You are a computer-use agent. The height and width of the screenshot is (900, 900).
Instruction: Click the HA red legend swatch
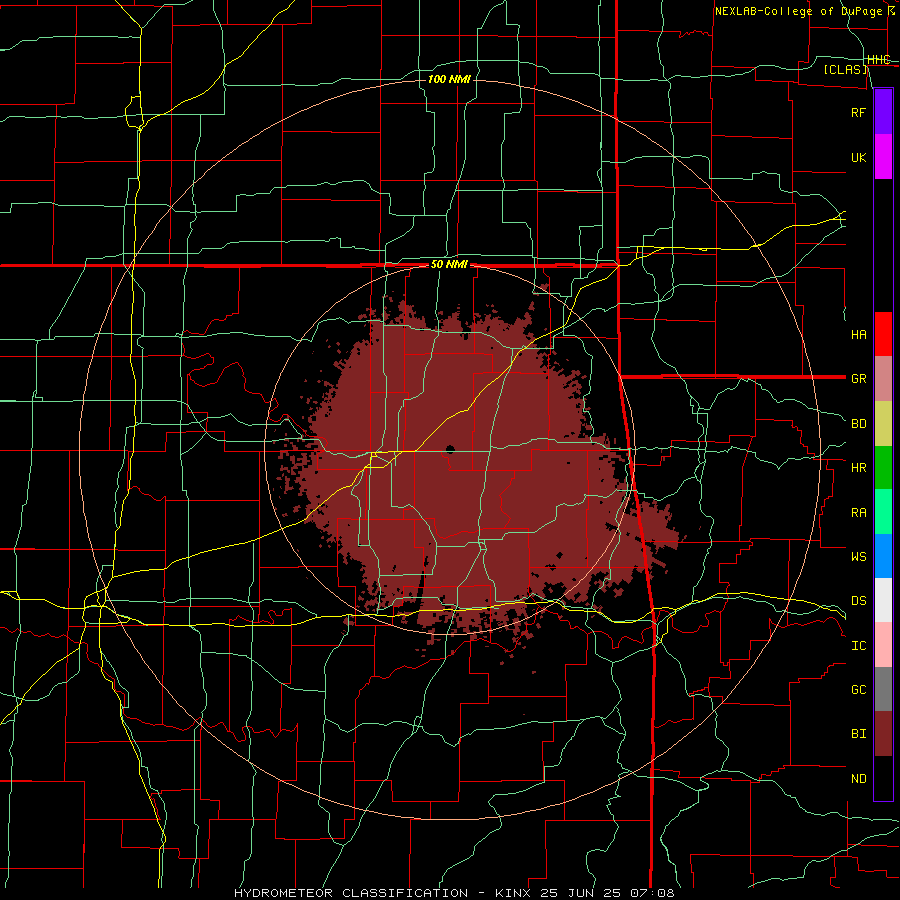coord(883,334)
